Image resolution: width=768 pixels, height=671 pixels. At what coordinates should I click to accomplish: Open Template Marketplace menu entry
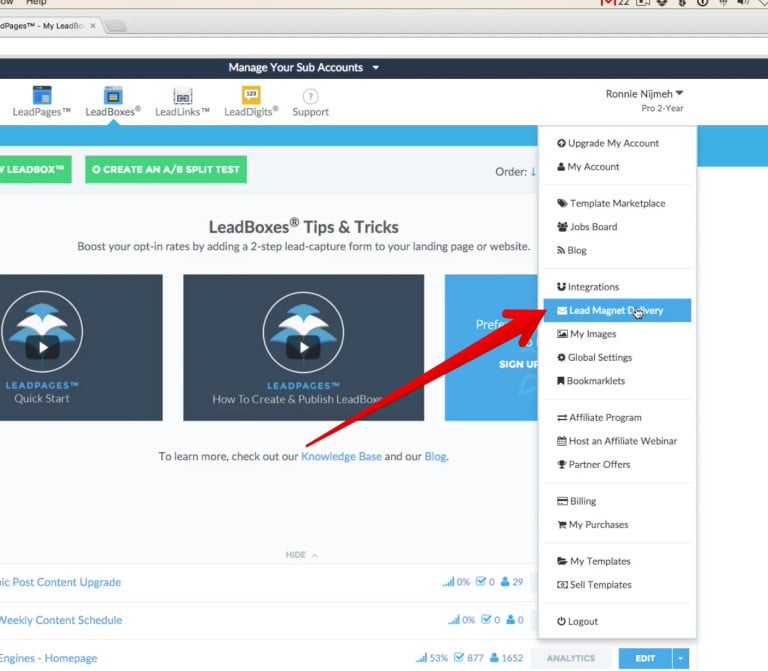611,203
